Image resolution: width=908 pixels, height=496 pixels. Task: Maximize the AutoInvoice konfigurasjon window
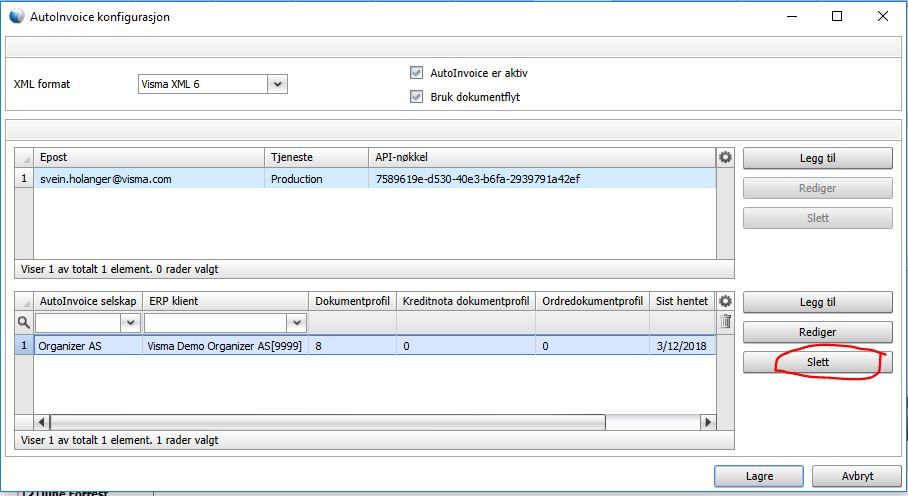(837, 16)
